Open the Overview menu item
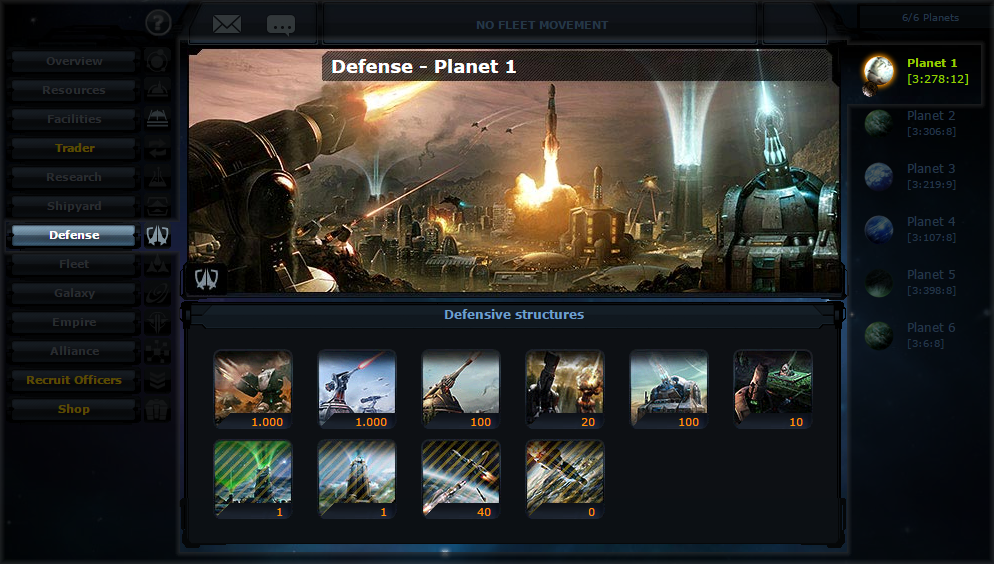This screenshot has width=994, height=564. (x=74, y=61)
